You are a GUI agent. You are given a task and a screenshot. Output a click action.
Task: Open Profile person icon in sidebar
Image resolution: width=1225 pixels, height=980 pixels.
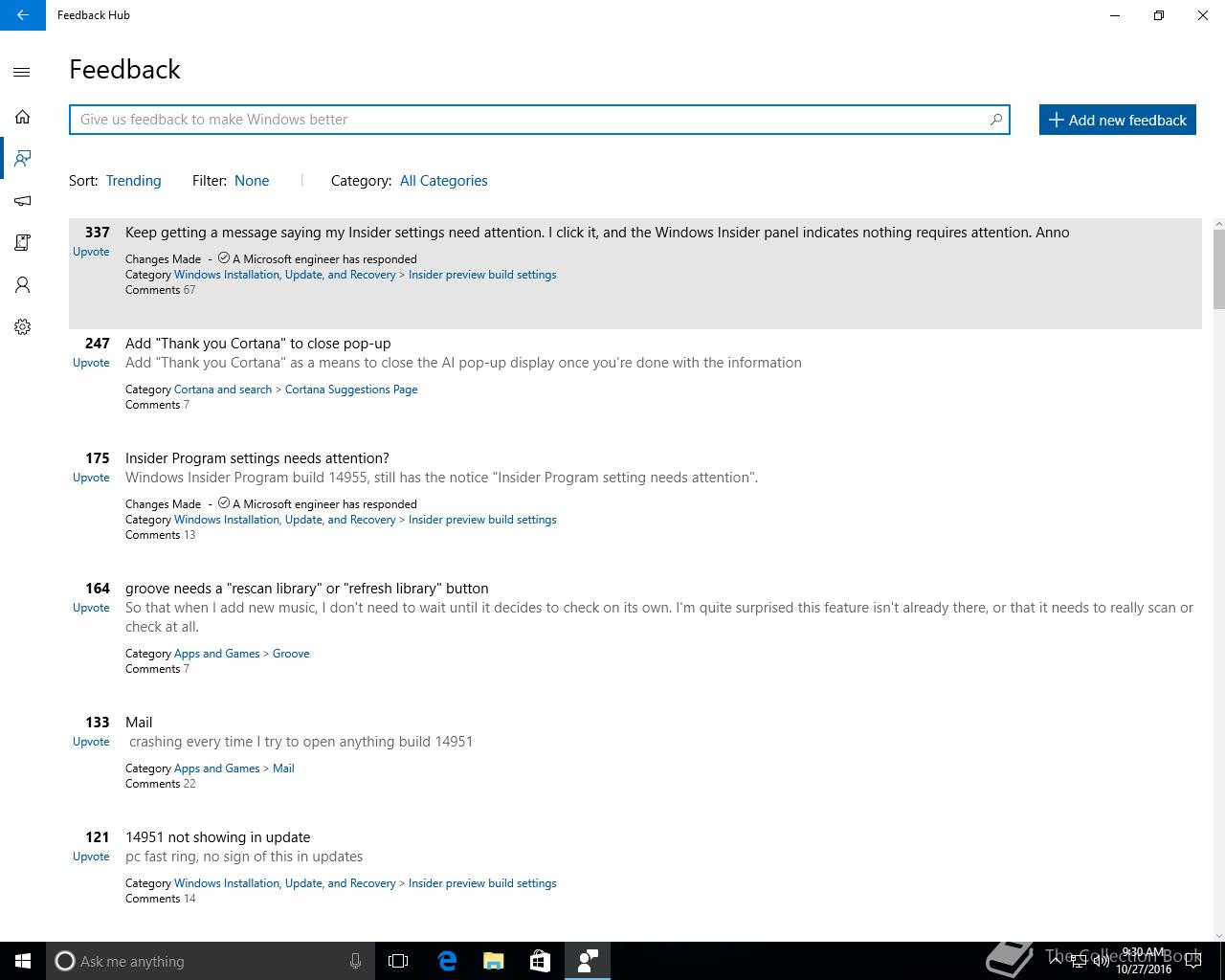tap(22, 285)
